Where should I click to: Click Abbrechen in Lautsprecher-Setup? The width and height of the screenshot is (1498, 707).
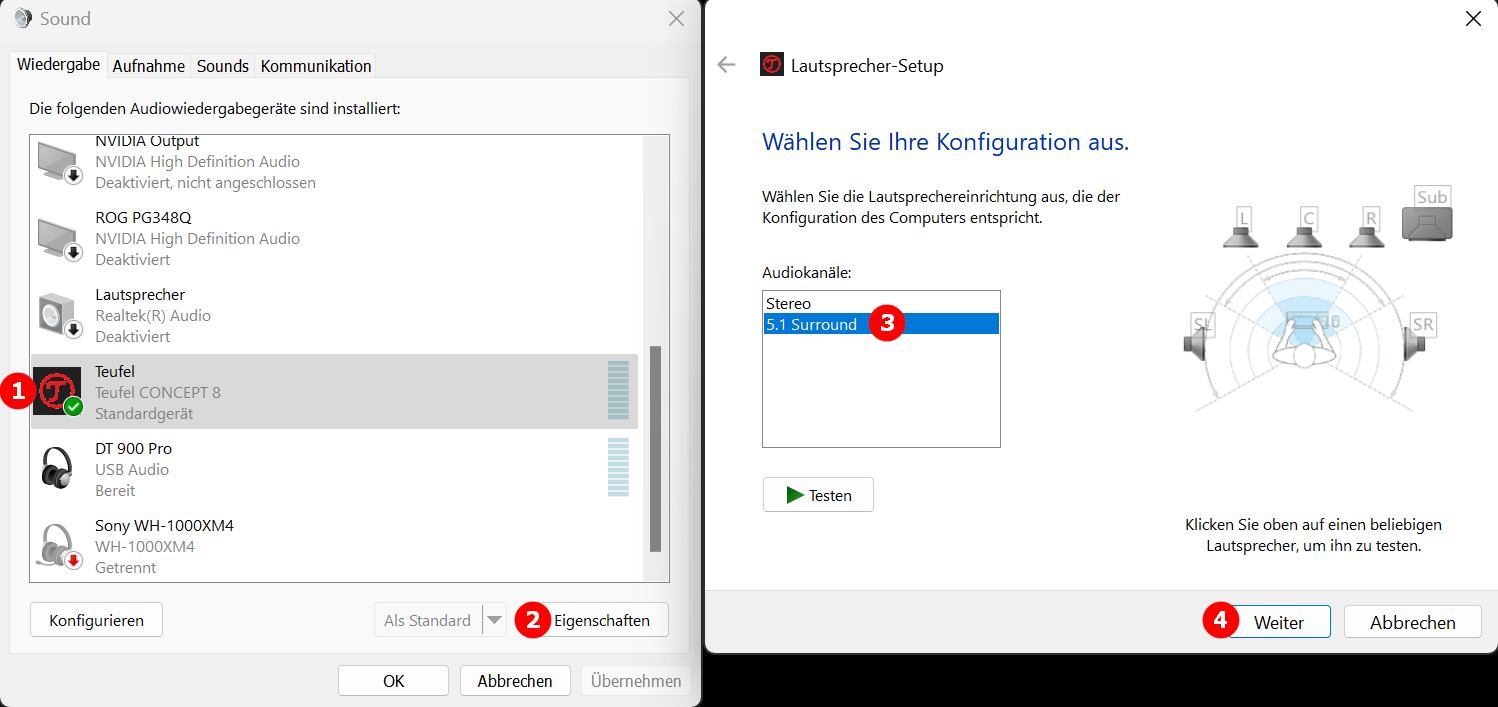pyautogui.click(x=1412, y=622)
